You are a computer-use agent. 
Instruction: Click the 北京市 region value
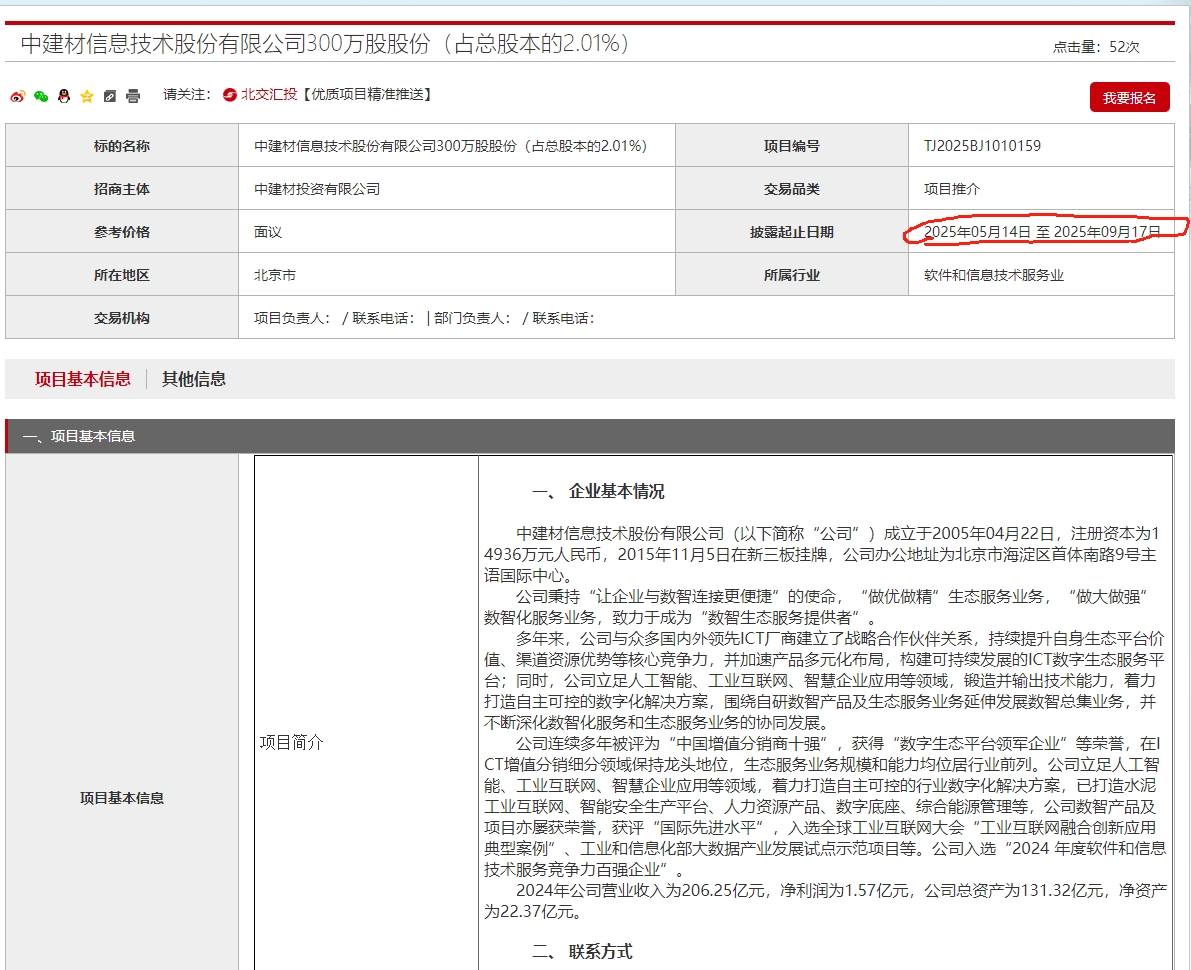tap(274, 275)
